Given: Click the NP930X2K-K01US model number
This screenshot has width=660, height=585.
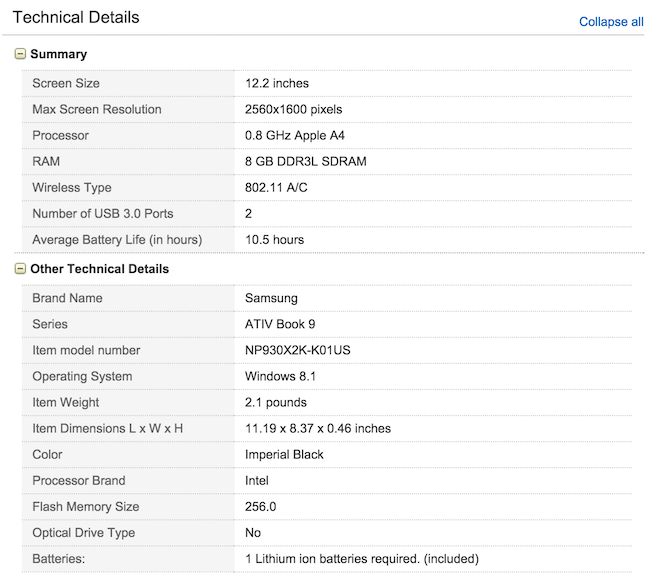Looking at the screenshot, I should point(298,350).
